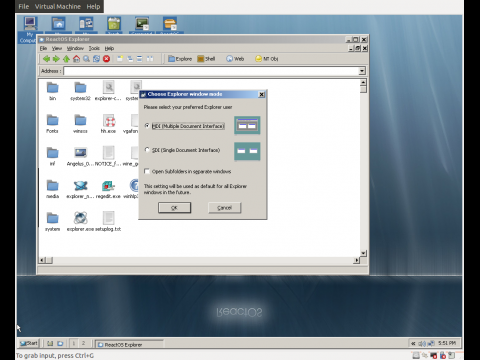Click the Home icon in Explorer toolbar
This screenshot has height=360, width=480.
pos(76,59)
